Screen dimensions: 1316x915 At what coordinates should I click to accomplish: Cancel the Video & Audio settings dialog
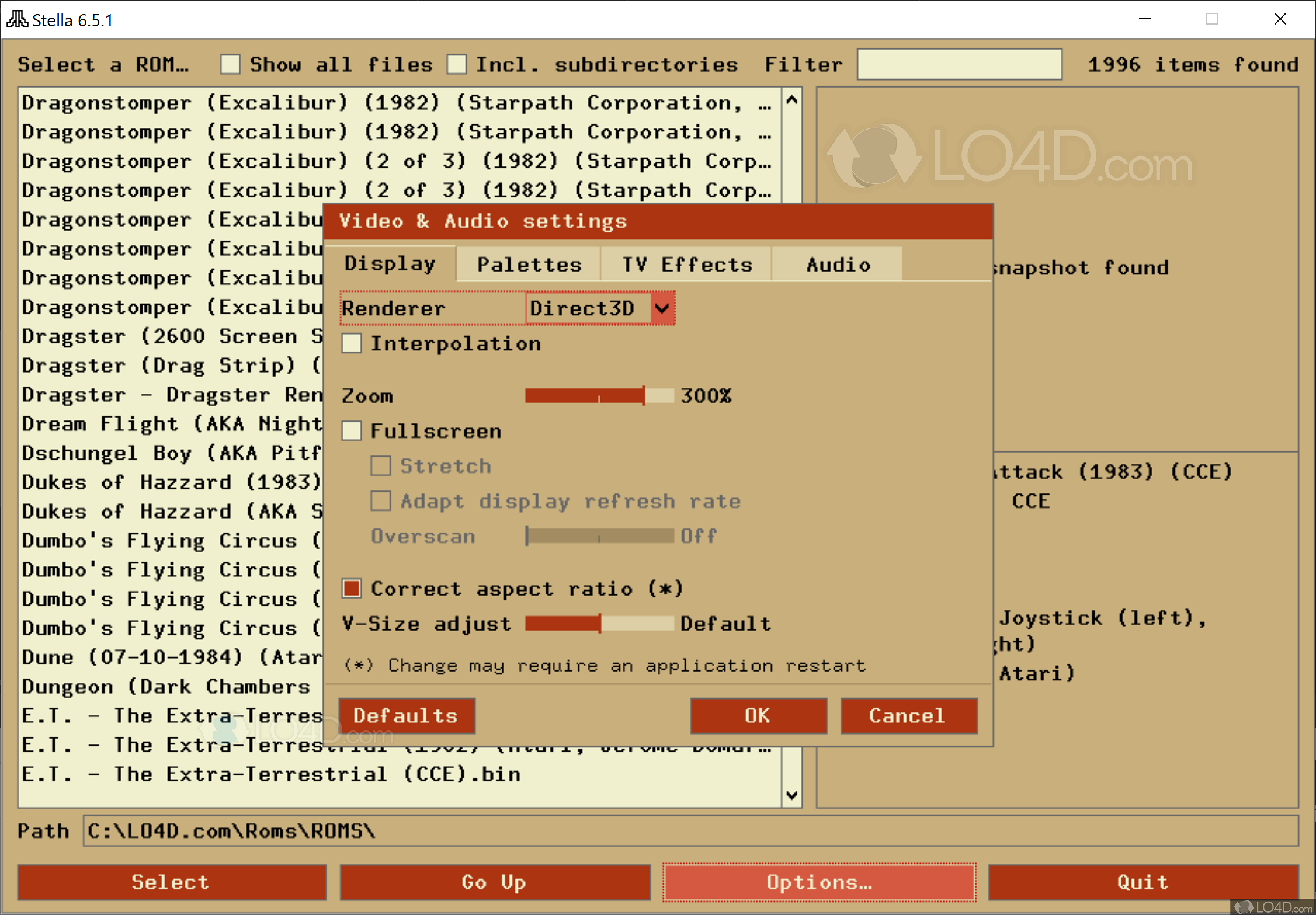coord(908,715)
